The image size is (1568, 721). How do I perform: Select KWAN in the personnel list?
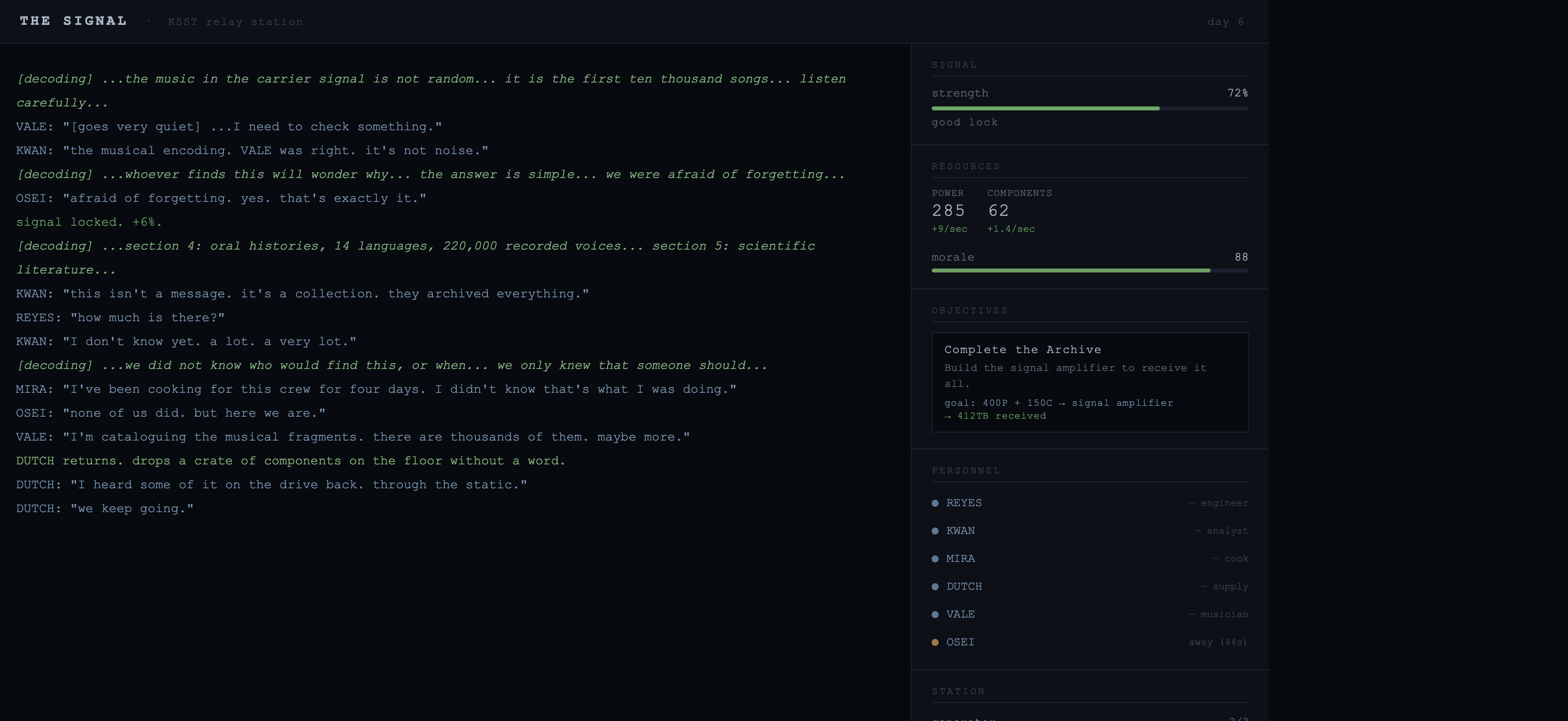tap(1090, 531)
